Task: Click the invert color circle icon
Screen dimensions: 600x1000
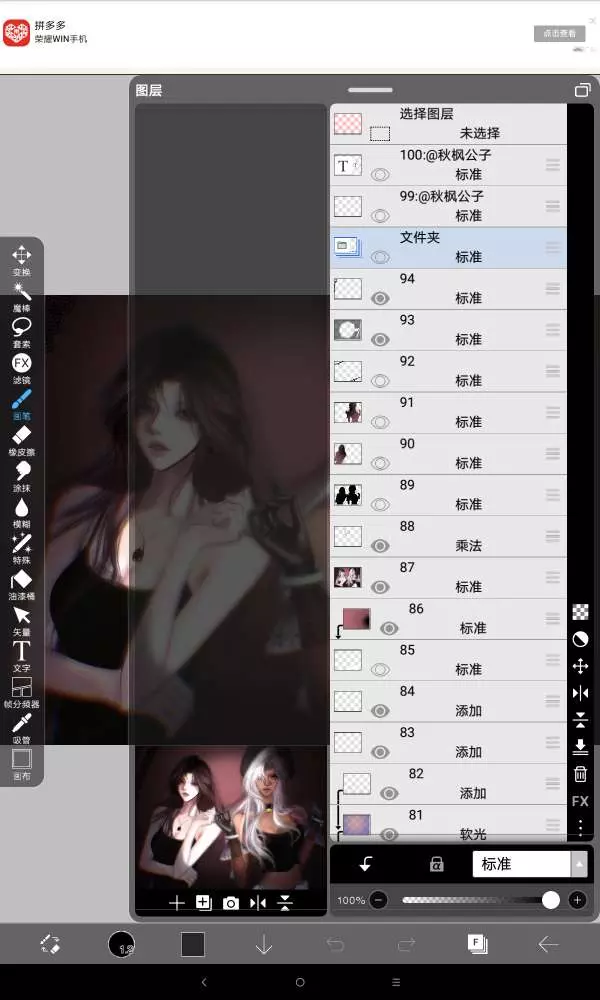Action: (580, 639)
